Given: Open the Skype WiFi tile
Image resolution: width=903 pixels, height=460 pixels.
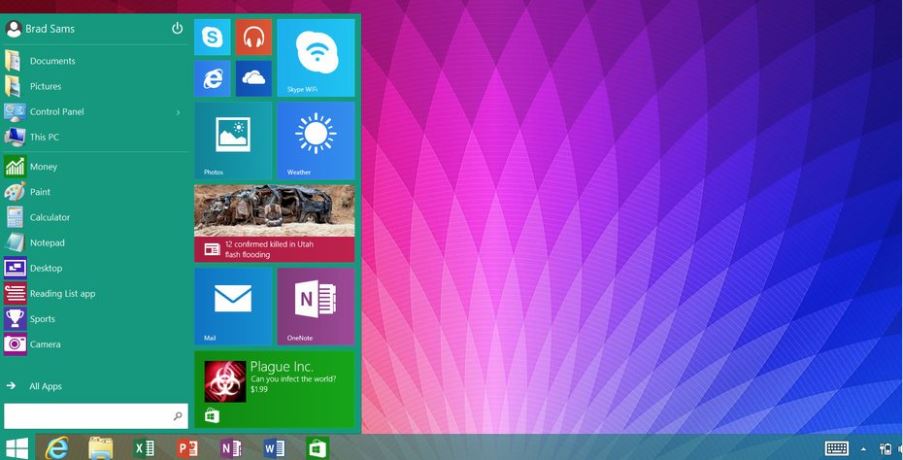Looking at the screenshot, I should tap(316, 58).
